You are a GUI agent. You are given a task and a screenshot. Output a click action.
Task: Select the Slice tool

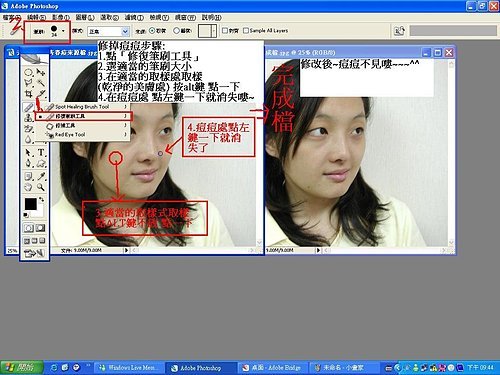tap(41, 94)
